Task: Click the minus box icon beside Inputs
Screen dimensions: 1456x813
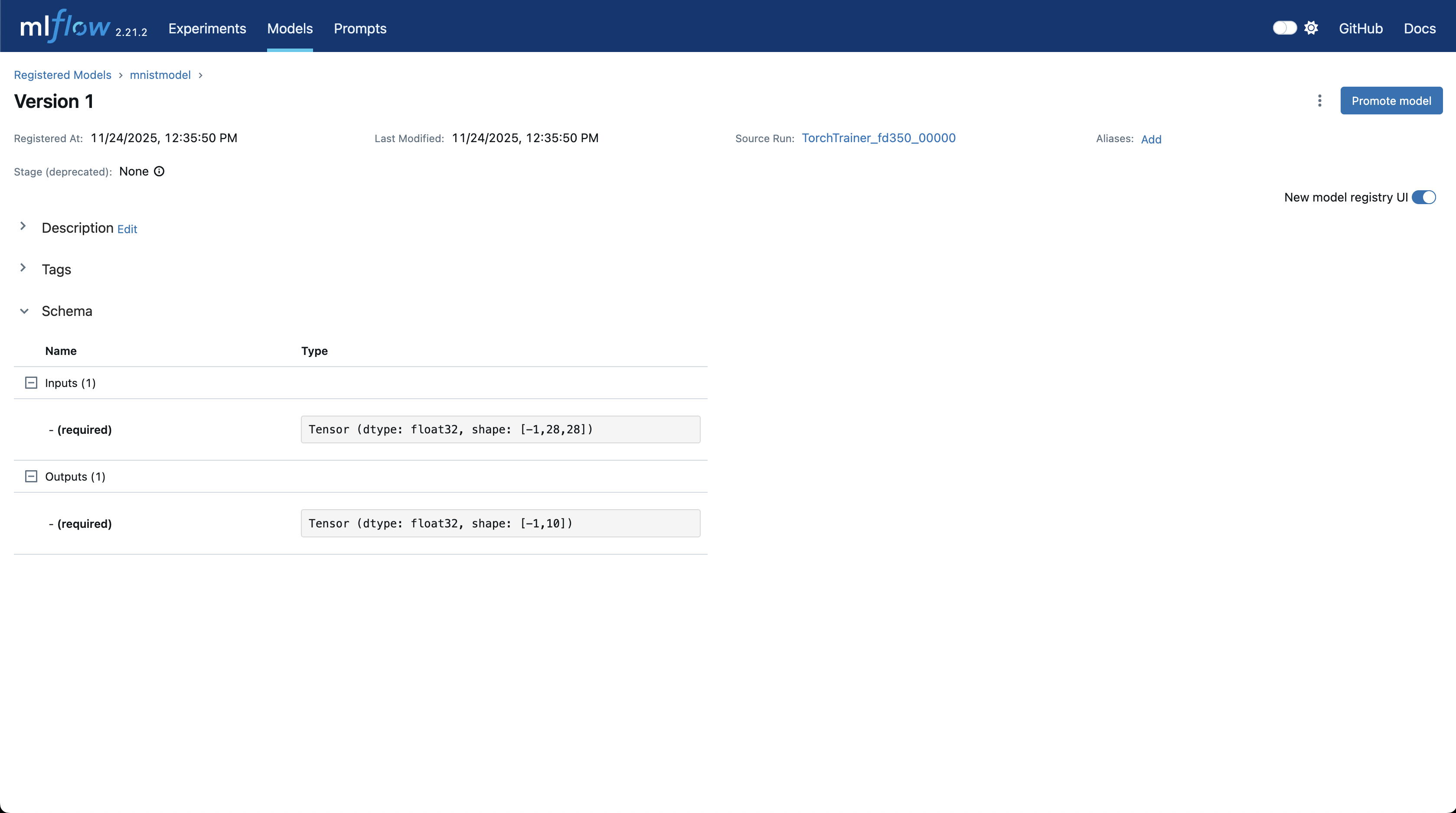Action: (31, 383)
